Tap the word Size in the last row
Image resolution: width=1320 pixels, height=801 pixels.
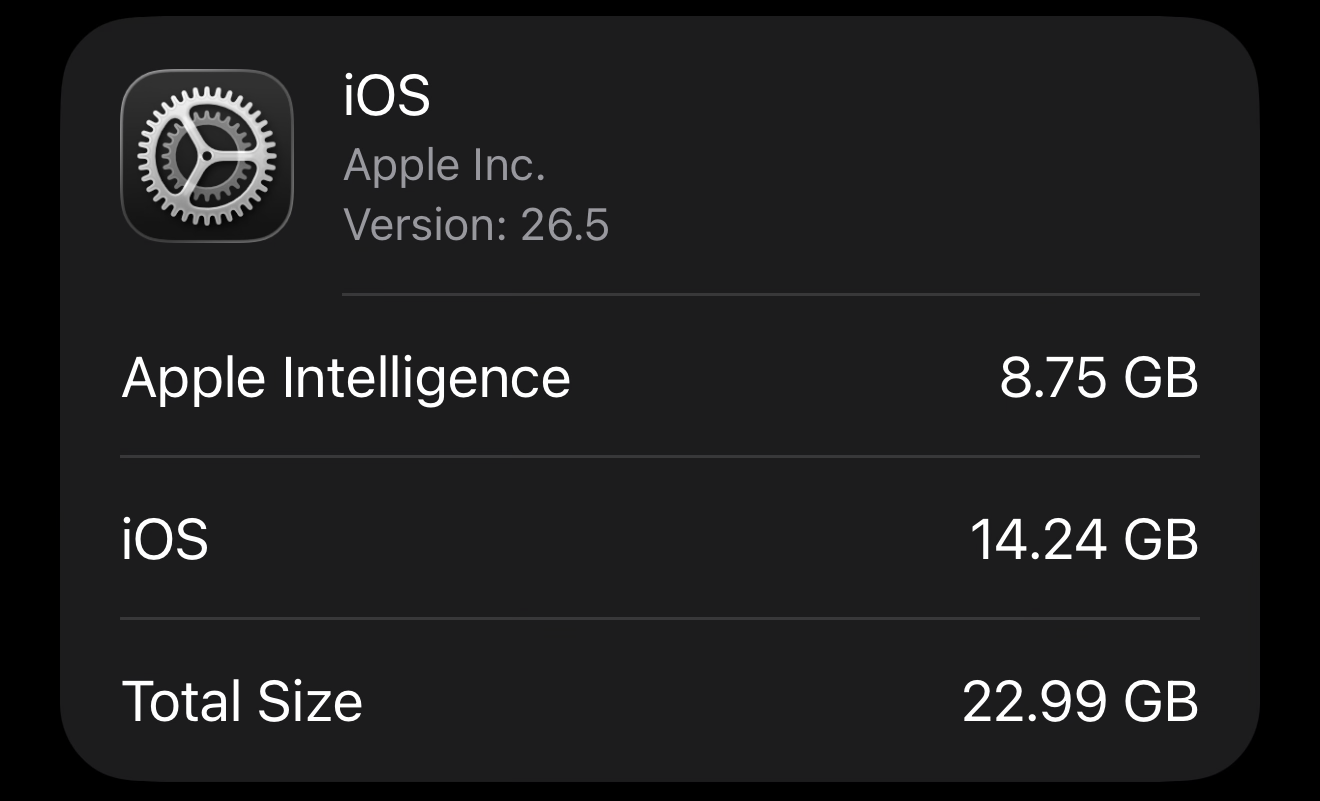coord(310,701)
